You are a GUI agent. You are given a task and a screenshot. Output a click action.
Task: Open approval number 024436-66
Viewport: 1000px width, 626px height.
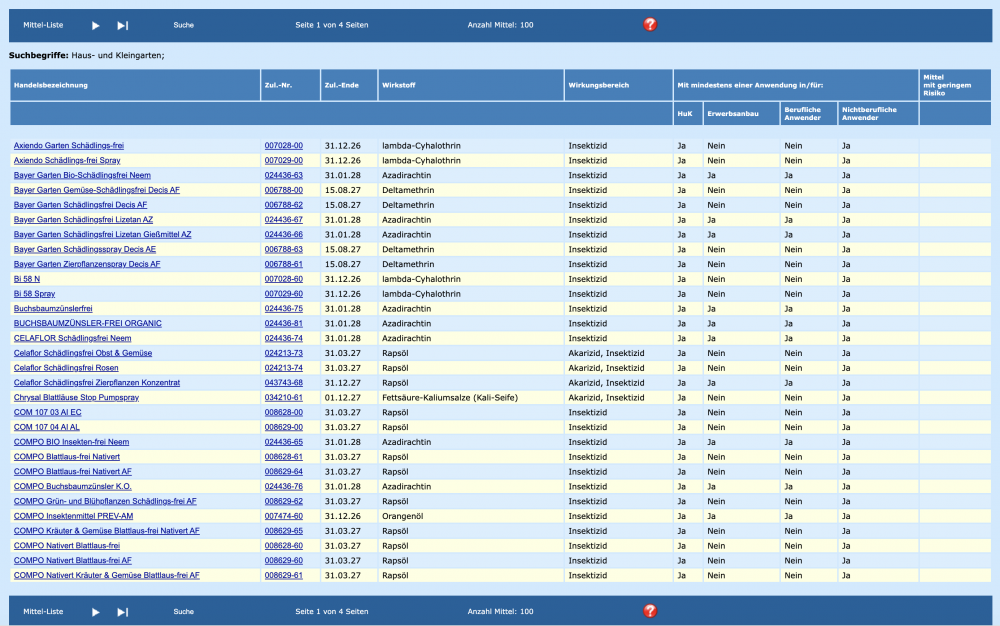(284, 235)
